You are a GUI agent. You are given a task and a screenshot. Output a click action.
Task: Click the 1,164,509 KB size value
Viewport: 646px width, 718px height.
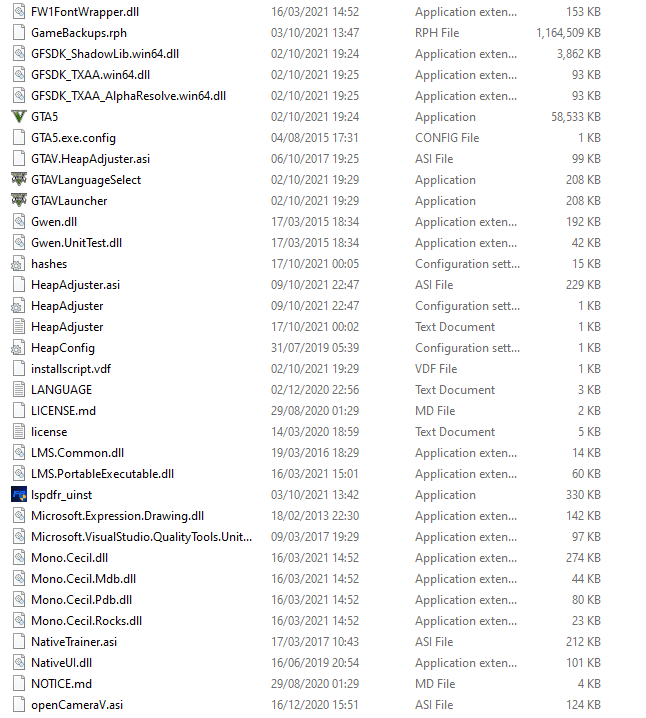[x=568, y=33]
